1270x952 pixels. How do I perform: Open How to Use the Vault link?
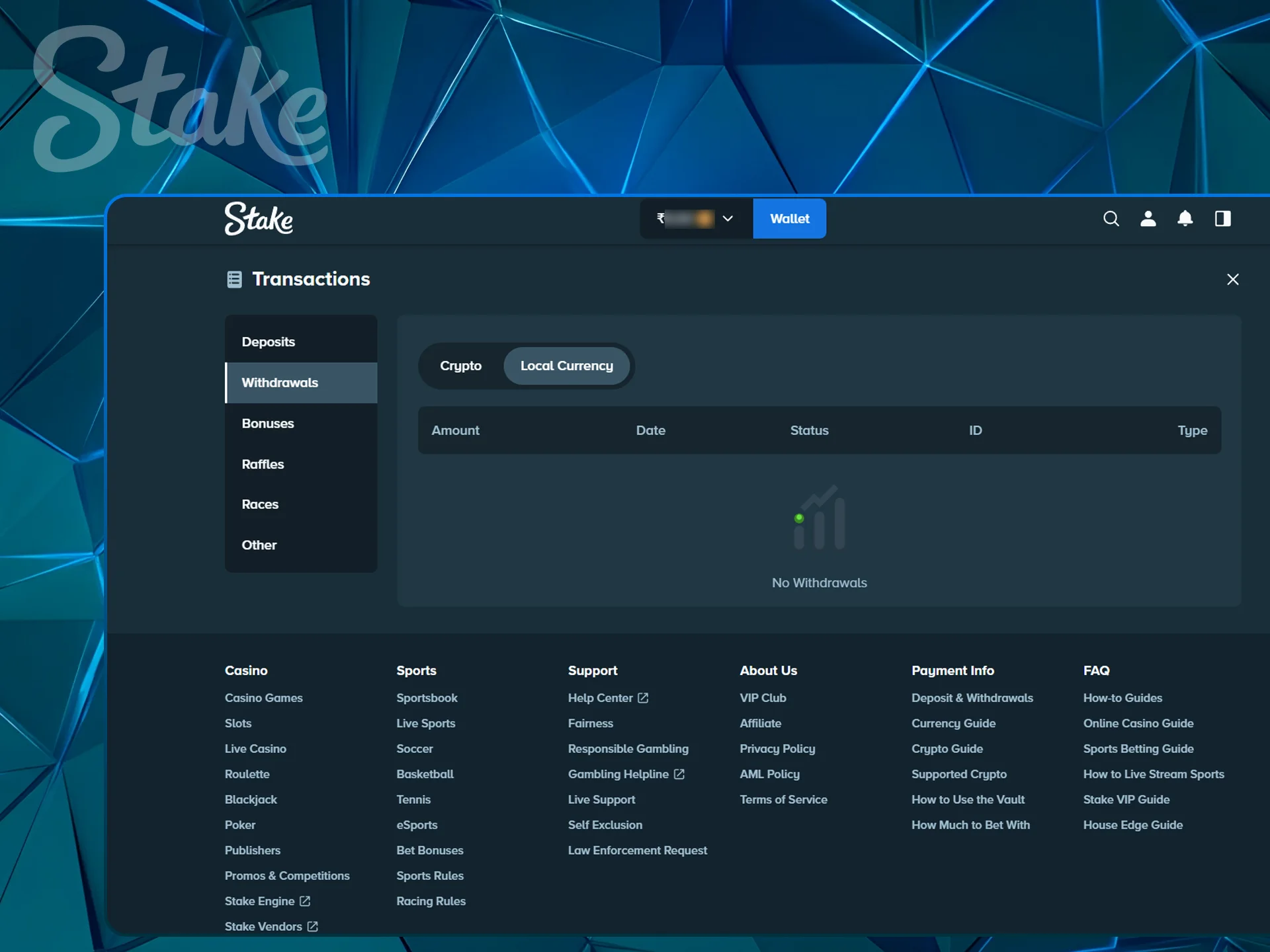[x=968, y=800]
